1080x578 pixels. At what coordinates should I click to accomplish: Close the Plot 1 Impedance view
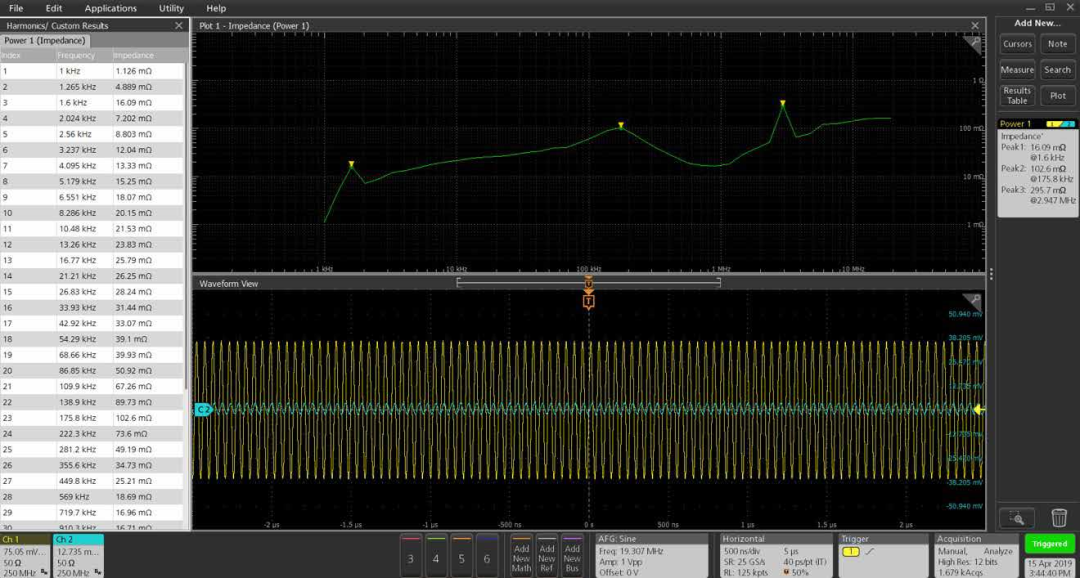[975, 25]
